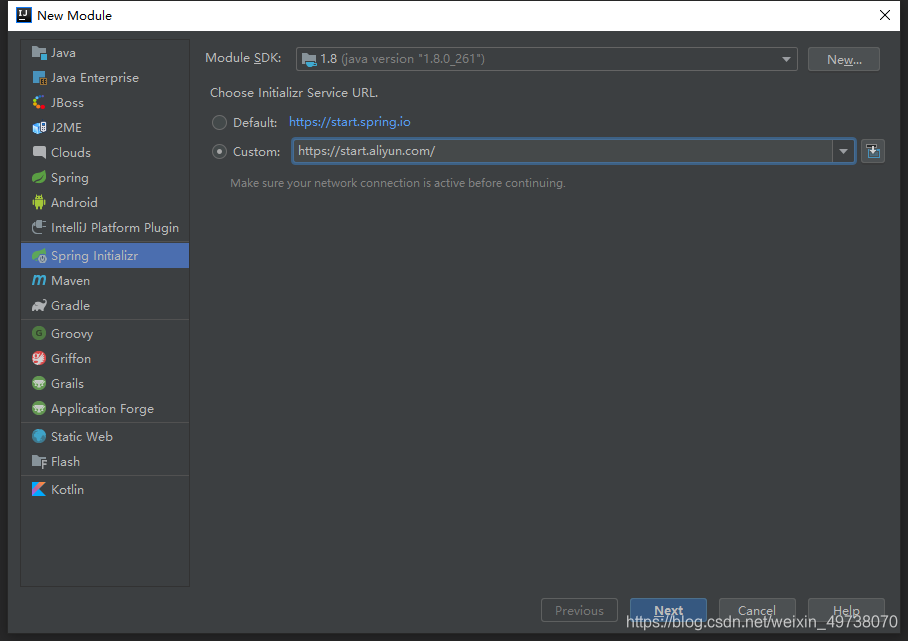Screen dimensions: 908x641
Task: Select the Groovy icon
Action: 39,333
